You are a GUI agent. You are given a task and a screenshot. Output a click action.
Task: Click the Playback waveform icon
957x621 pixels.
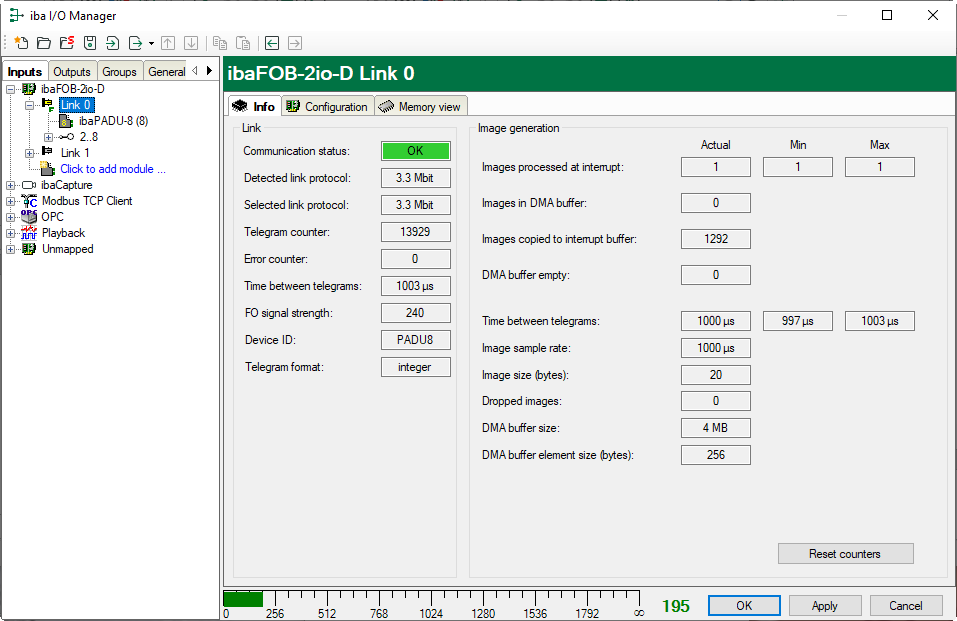tap(29, 233)
